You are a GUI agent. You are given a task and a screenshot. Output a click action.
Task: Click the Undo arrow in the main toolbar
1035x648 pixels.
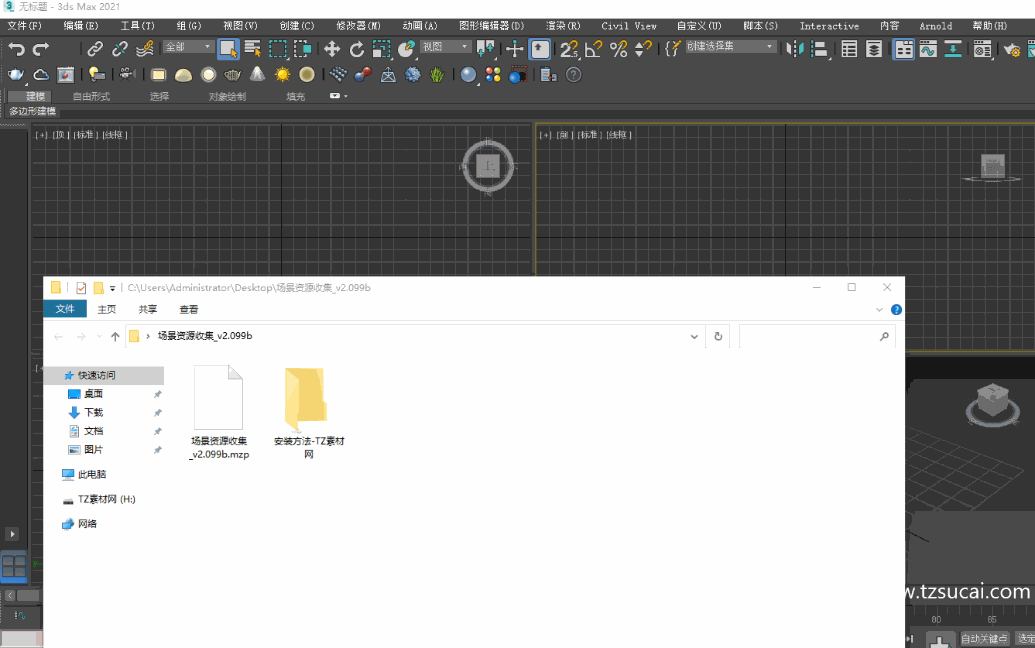(x=16, y=48)
